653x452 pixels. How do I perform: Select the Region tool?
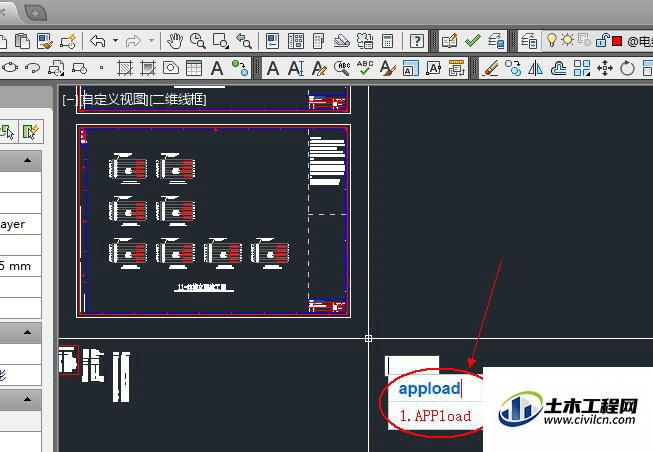[171, 67]
